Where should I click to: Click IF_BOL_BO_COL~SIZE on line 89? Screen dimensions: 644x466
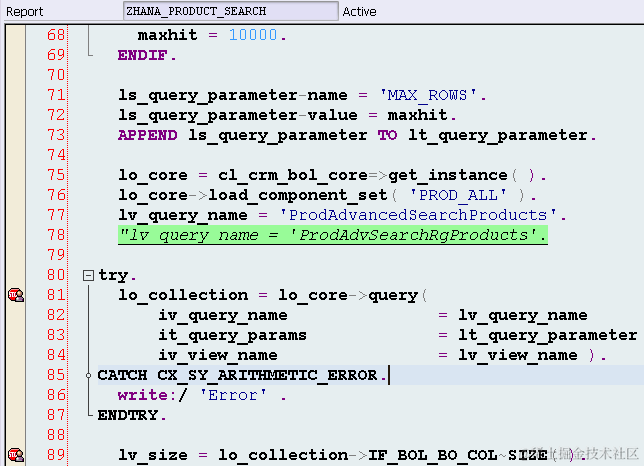coord(458,455)
